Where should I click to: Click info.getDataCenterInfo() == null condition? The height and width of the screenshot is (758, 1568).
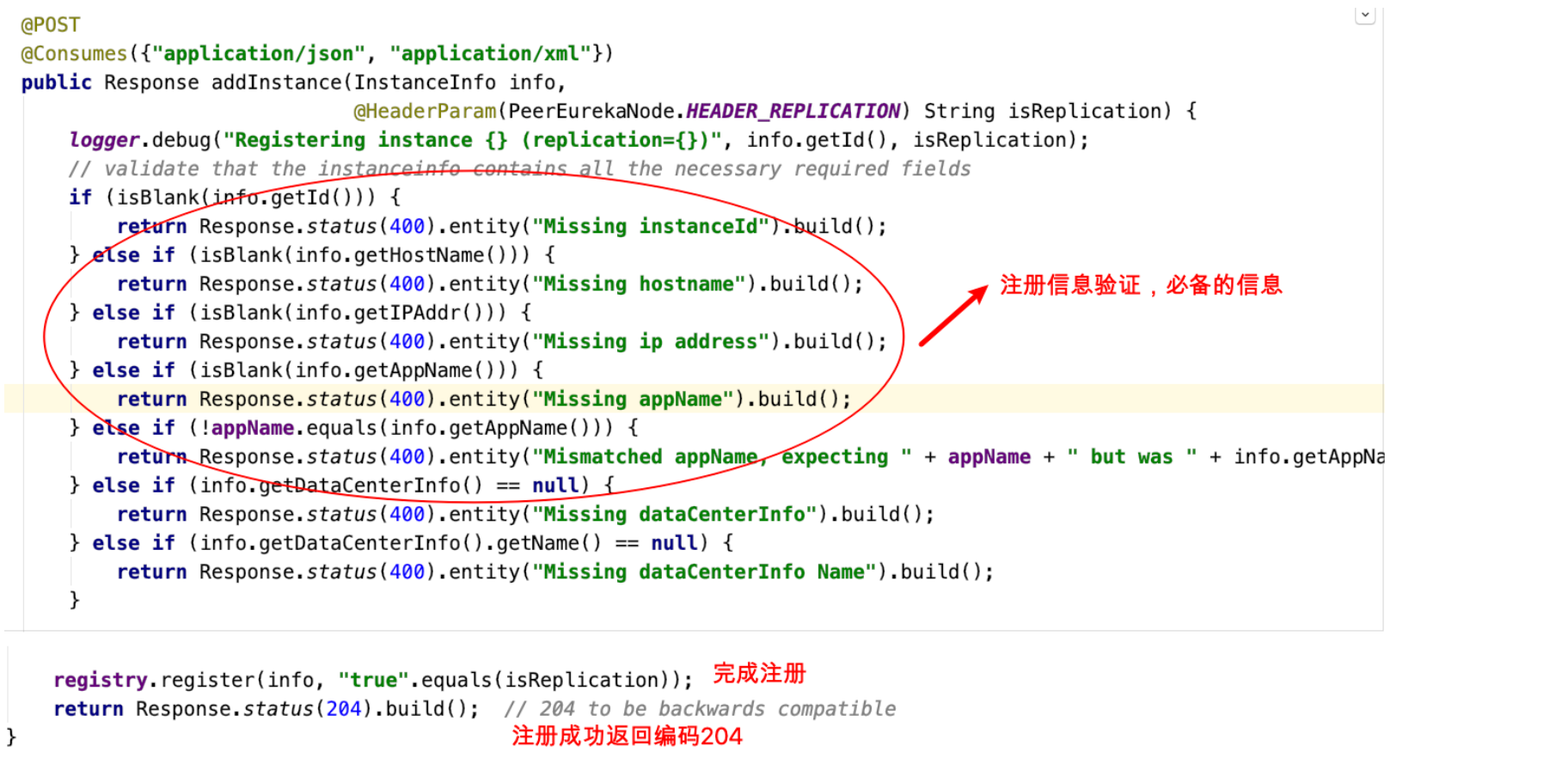pyautogui.click(x=389, y=486)
